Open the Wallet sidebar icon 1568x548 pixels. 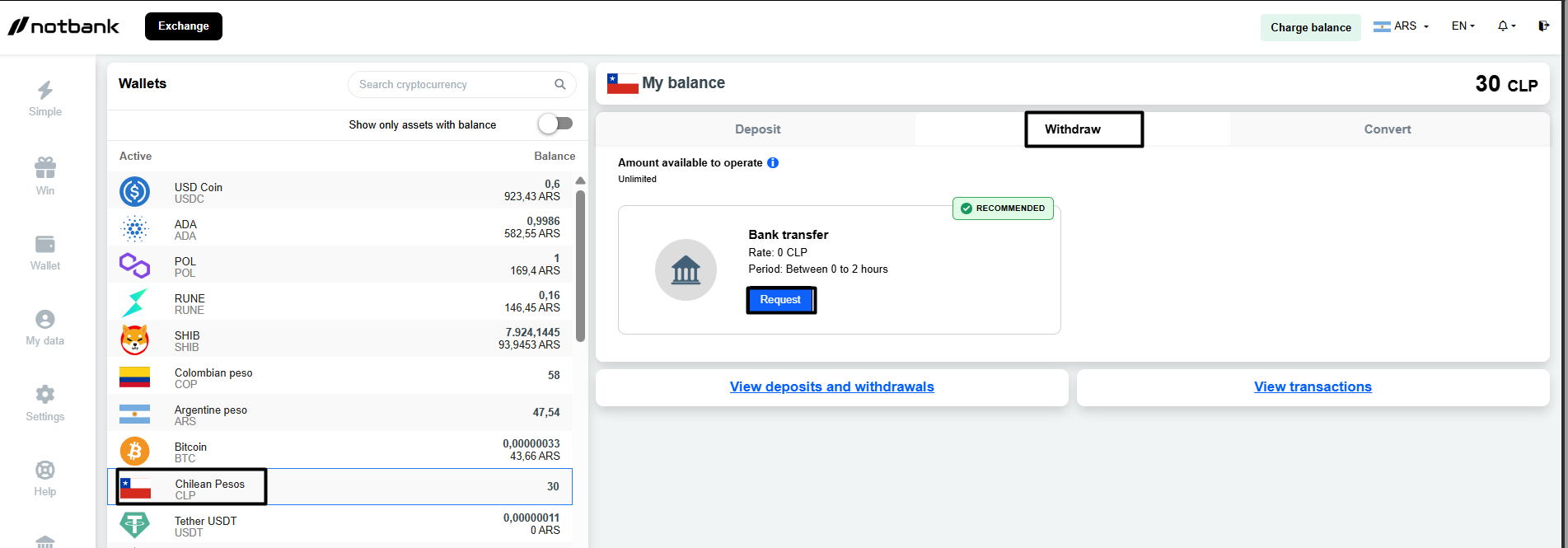point(45,244)
